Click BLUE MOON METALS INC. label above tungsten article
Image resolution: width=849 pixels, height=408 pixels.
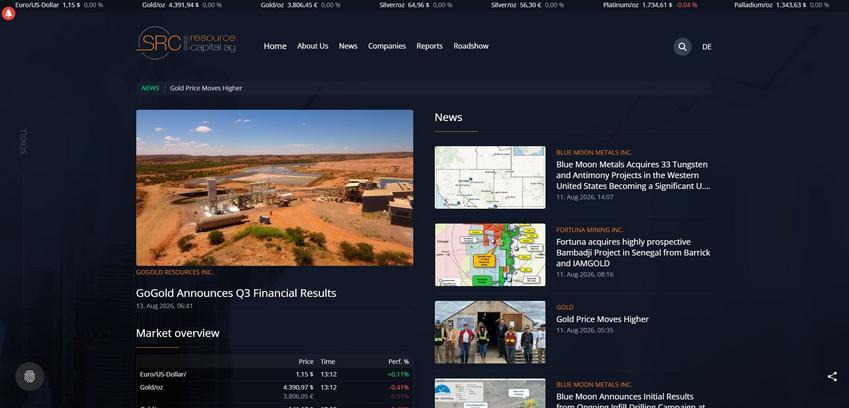594,153
